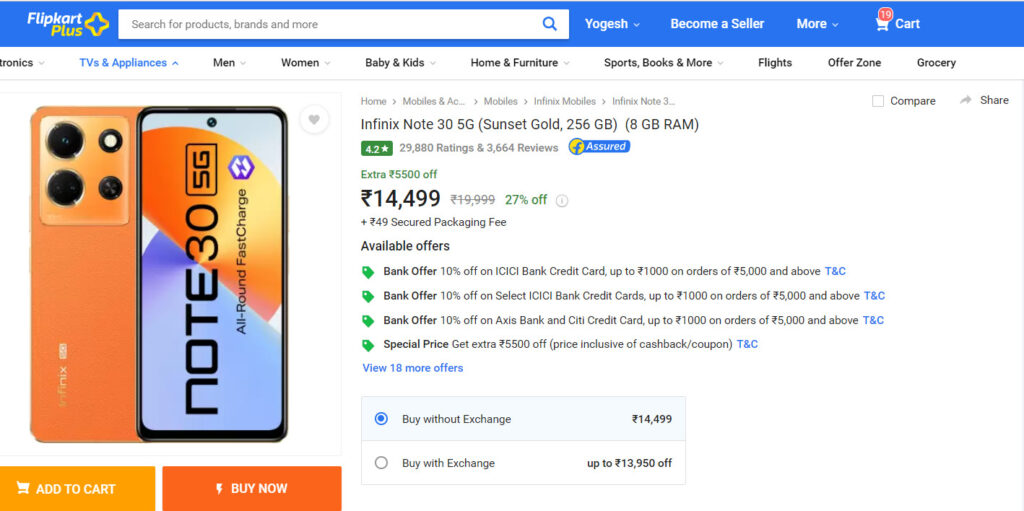Open the Grocery menu item
This screenshot has height=511, width=1024.
tap(936, 63)
